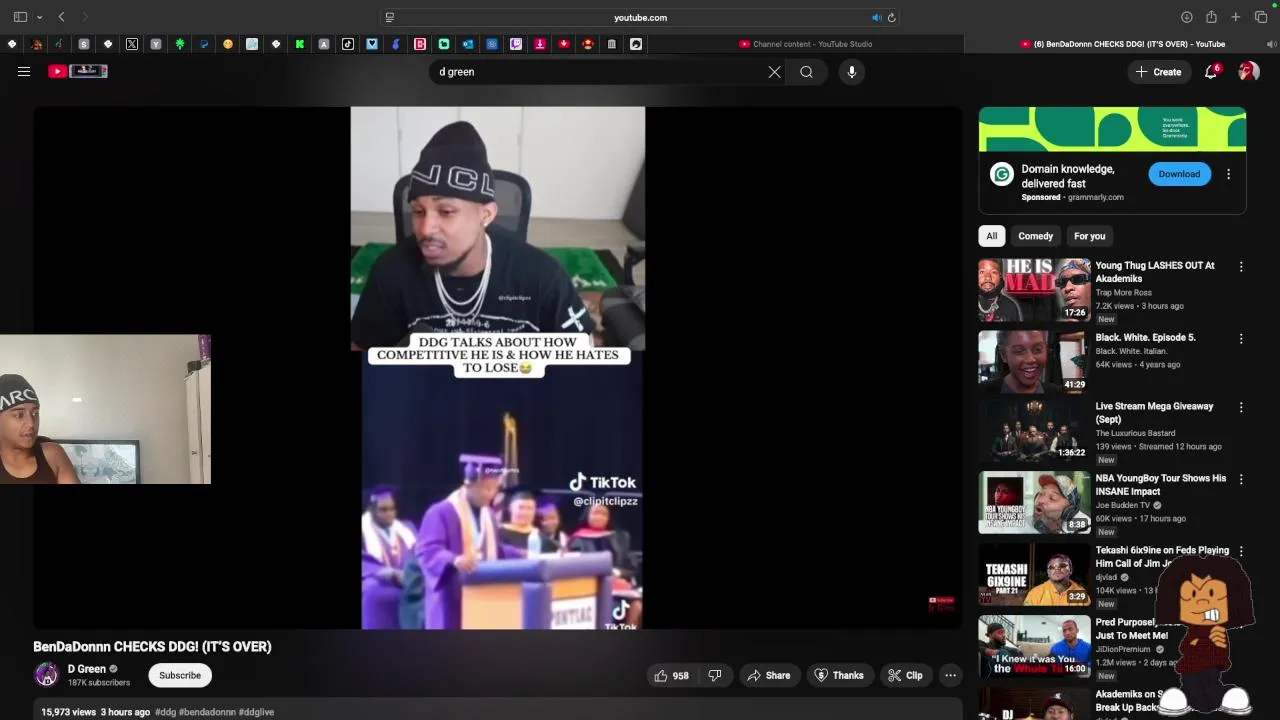Select the BenDaDonnn CHECKS DDG YouTube tab
Screen dimensions: 1280x720
(x=1123, y=44)
